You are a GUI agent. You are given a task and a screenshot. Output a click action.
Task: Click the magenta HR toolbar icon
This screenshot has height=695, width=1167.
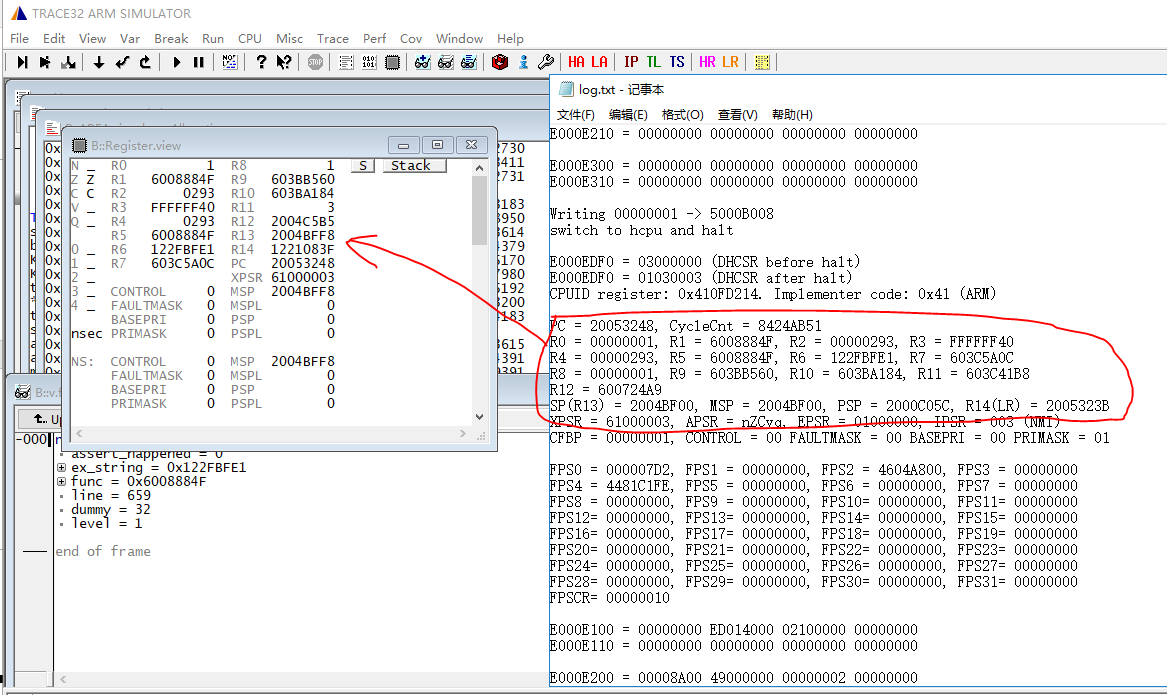click(707, 62)
